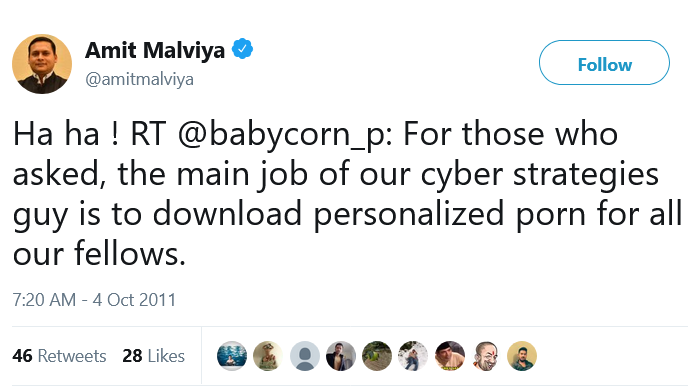Screen dimensions: 688x388
Task: Open the second liker avatar with beige background
Action: [x=268, y=356]
